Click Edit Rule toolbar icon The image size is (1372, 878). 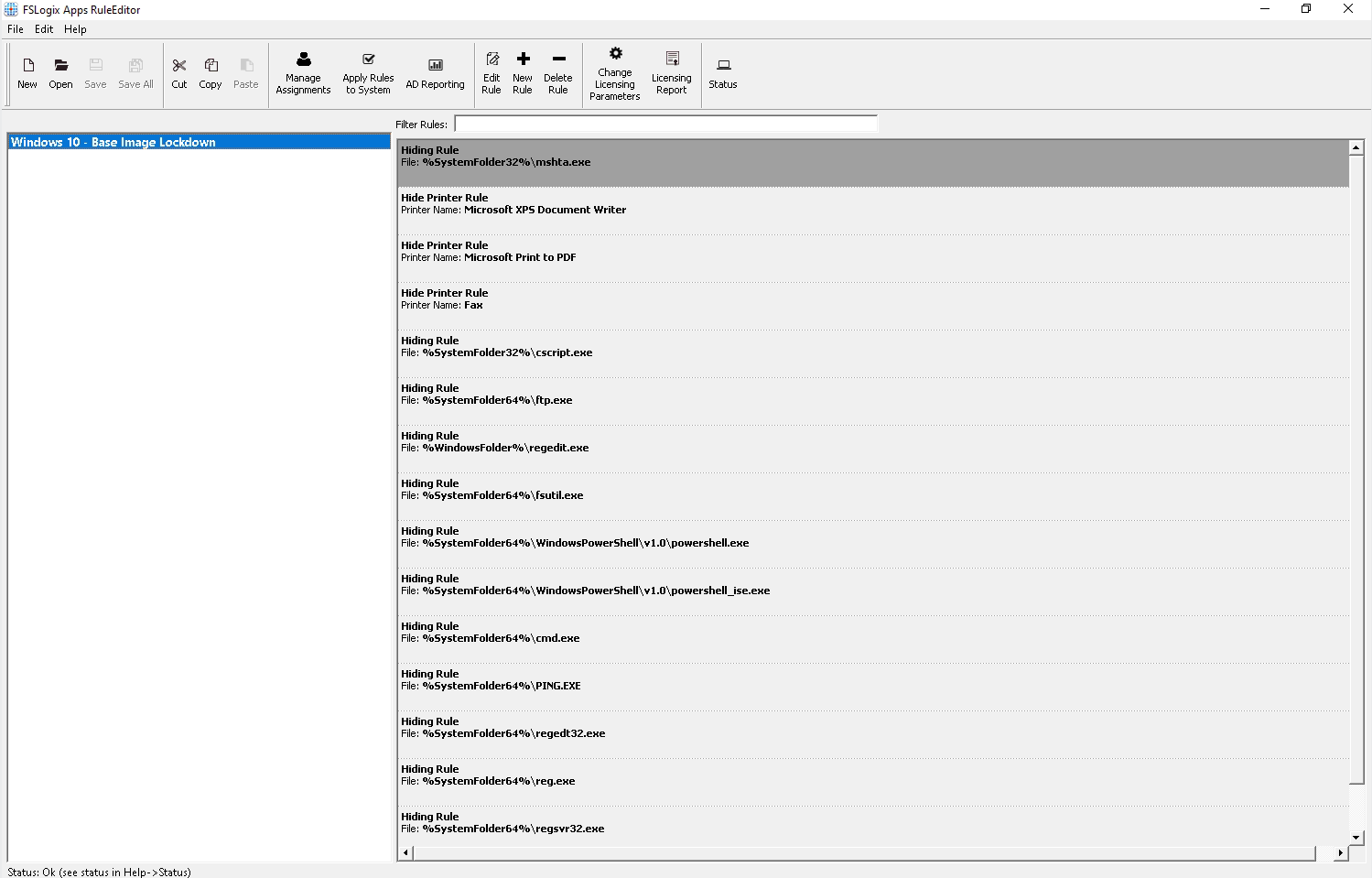pos(492,73)
